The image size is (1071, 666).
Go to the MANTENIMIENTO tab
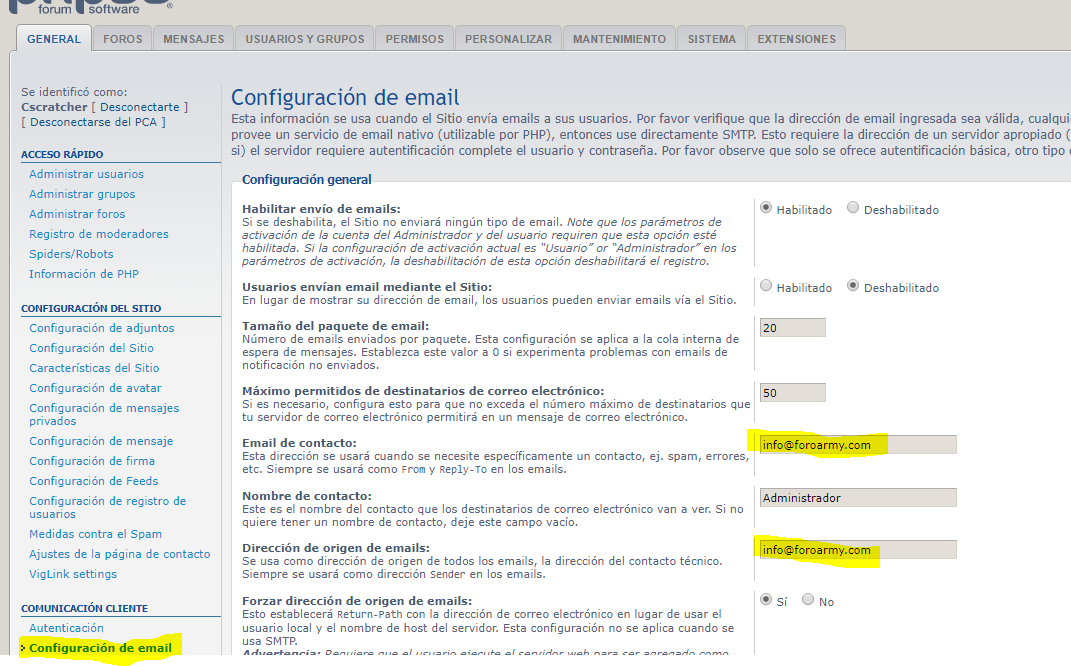619,39
